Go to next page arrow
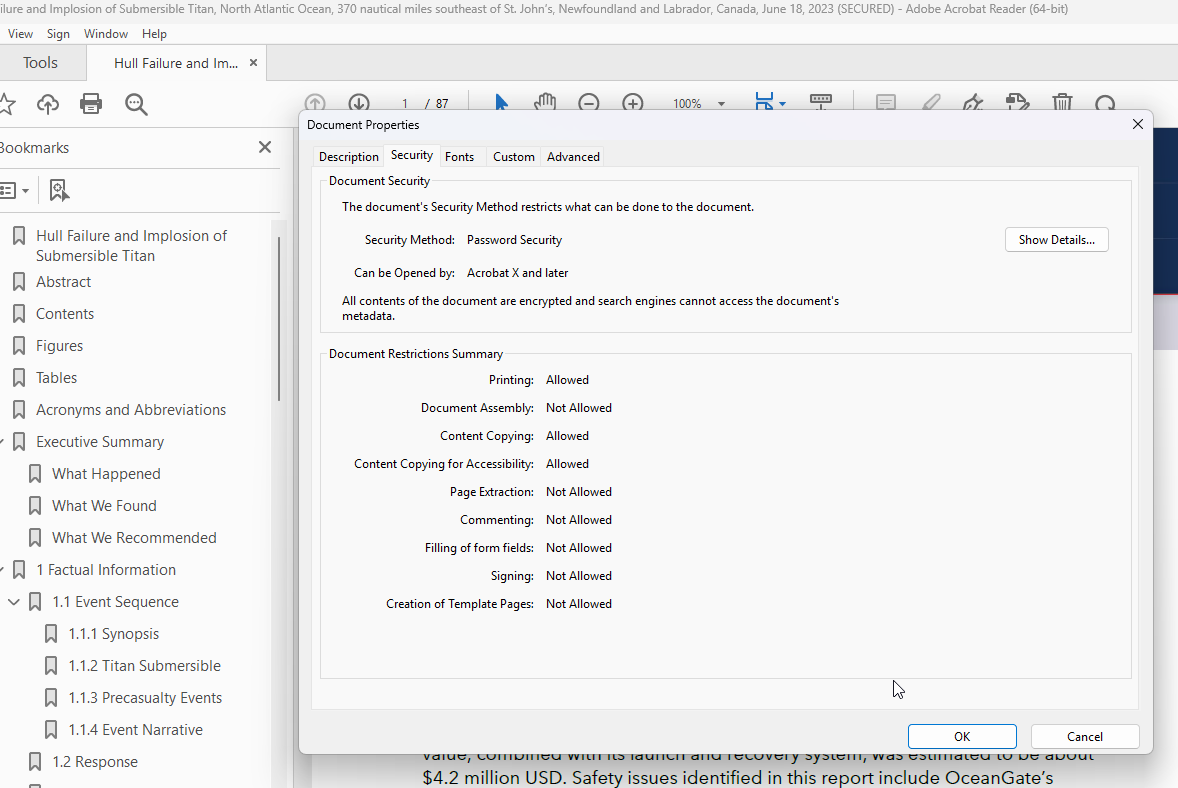 (x=359, y=103)
